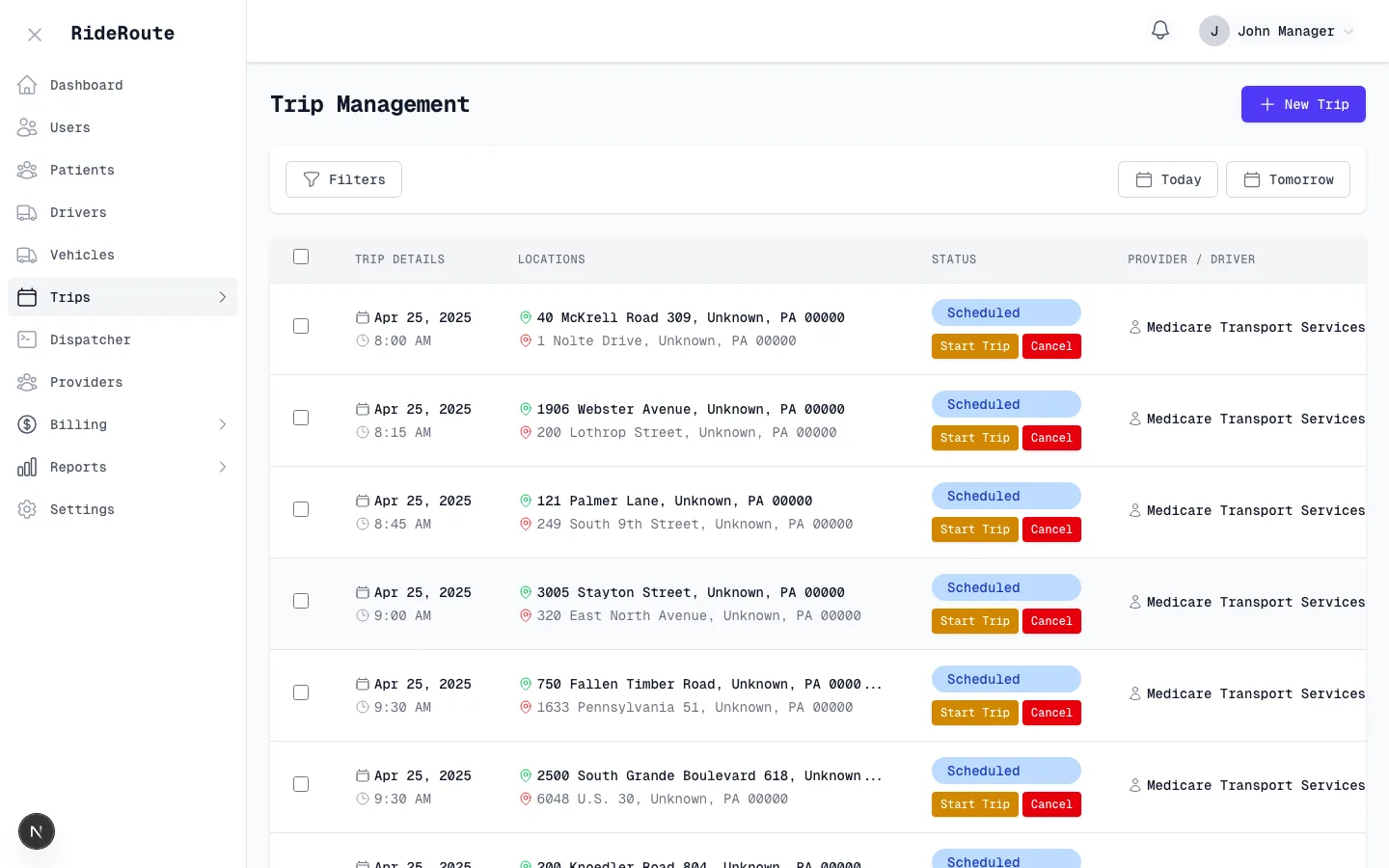
Task: Click green pickup pin for 40 McKrell Road
Action: click(526, 317)
